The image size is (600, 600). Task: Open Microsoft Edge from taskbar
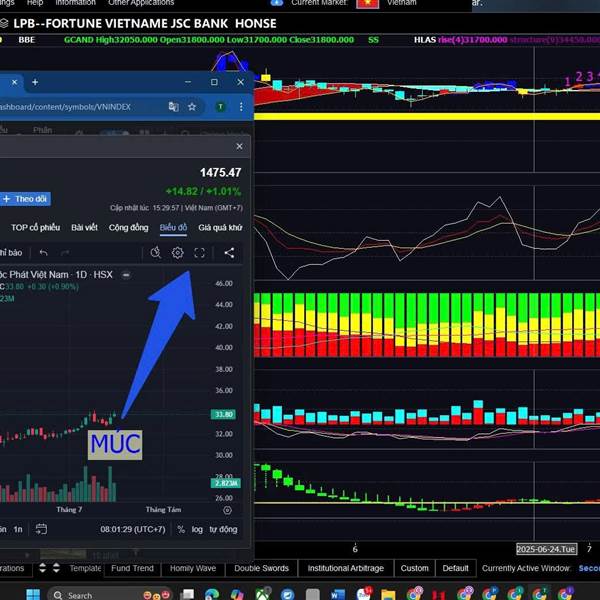212,594
